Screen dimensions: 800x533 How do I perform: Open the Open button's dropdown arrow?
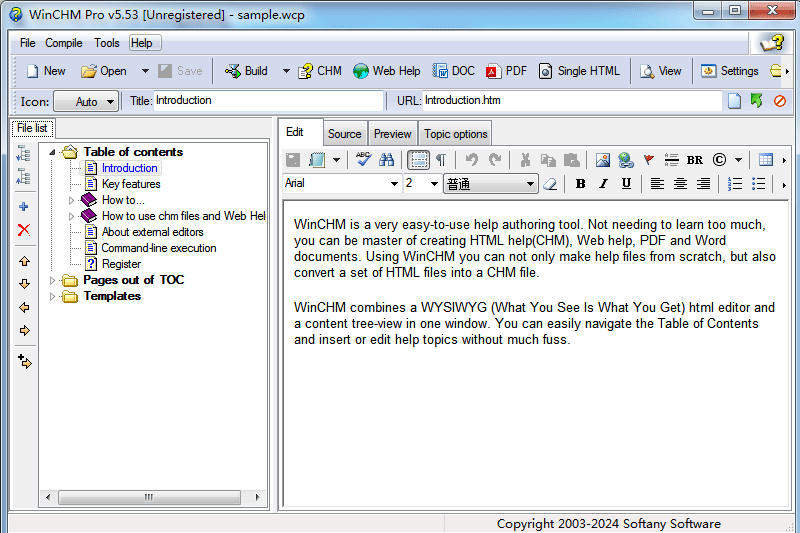coord(145,71)
